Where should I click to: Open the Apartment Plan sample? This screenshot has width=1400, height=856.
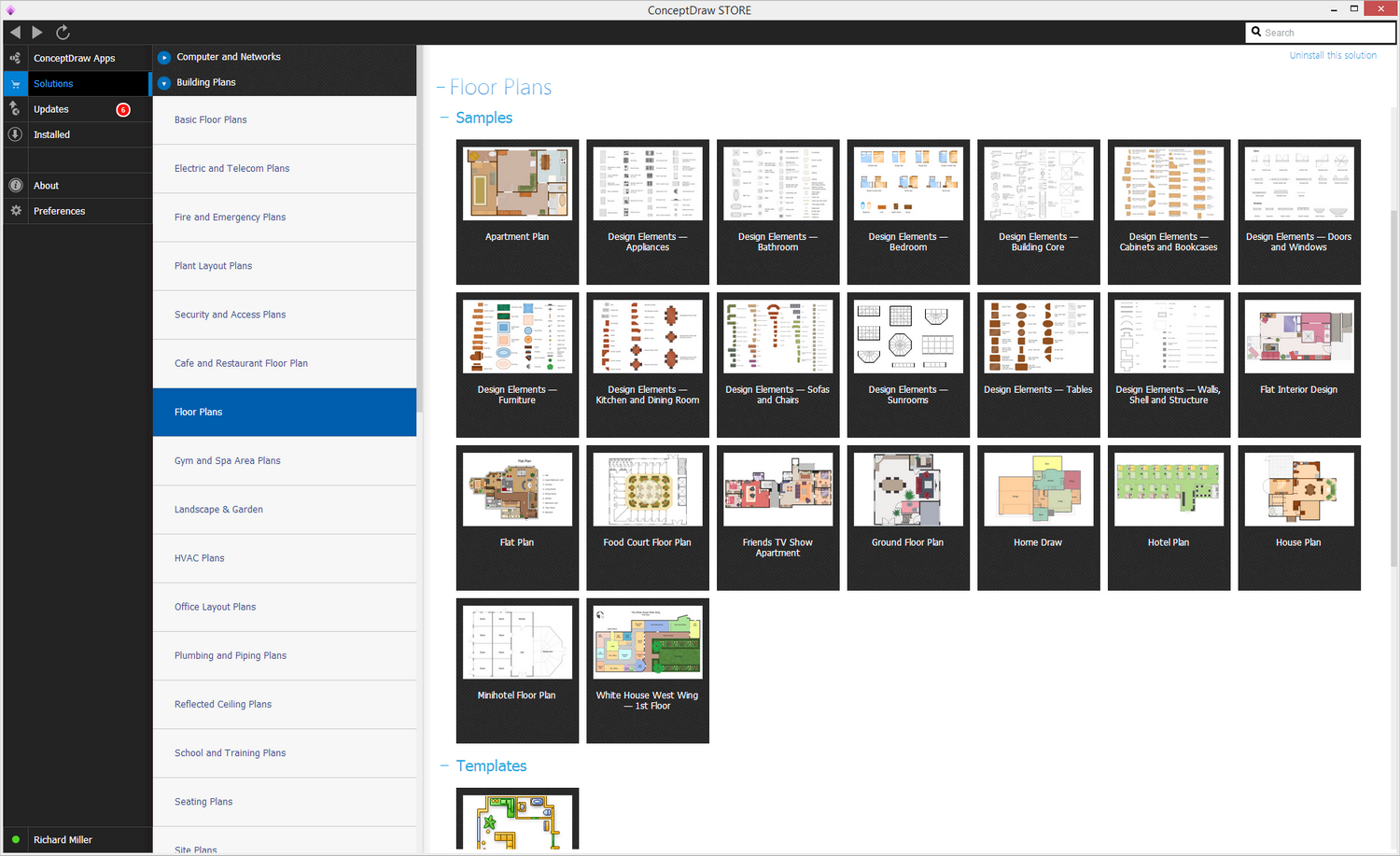coord(517,212)
